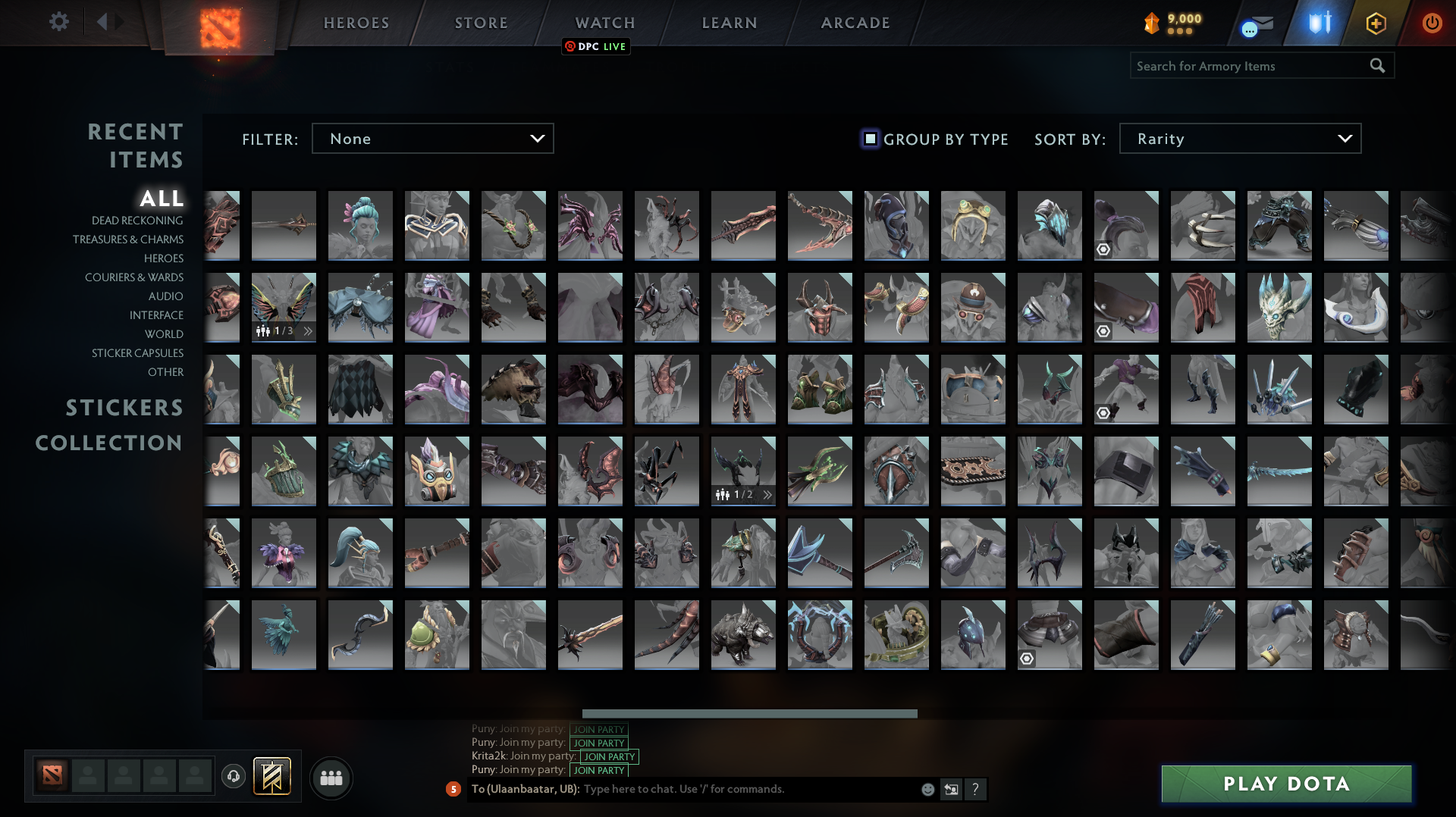Toggle the gem socket icon on the mohawk item

click(1105, 249)
